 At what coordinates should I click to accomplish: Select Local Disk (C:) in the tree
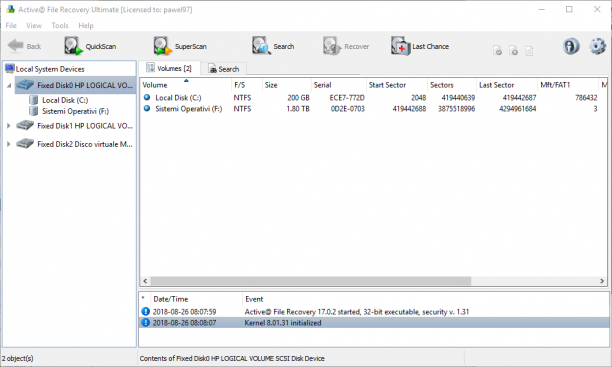click(x=65, y=100)
